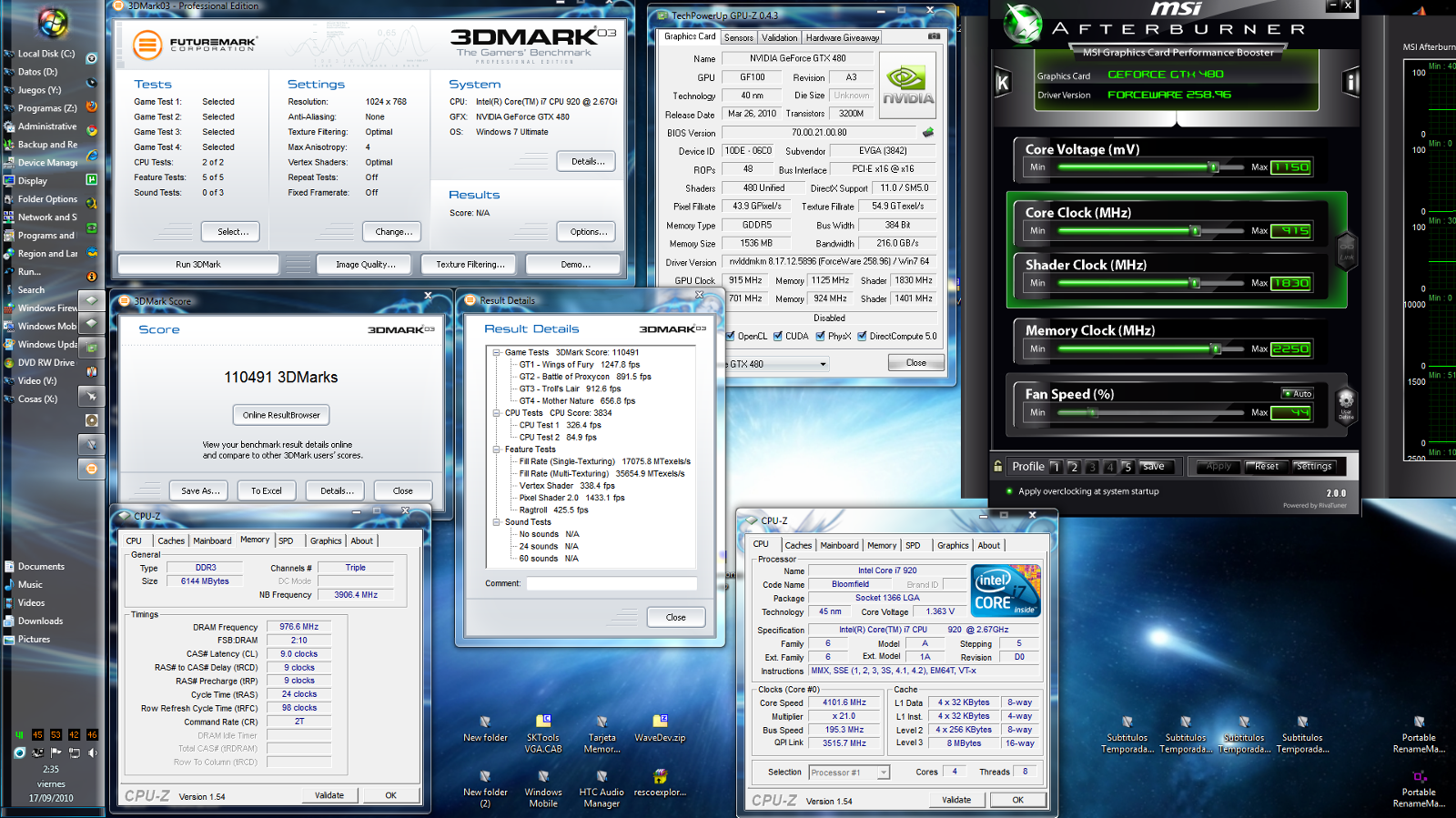1456x818 pixels.
Task: Select Afterburner profile slot 1
Action: (x=1056, y=467)
